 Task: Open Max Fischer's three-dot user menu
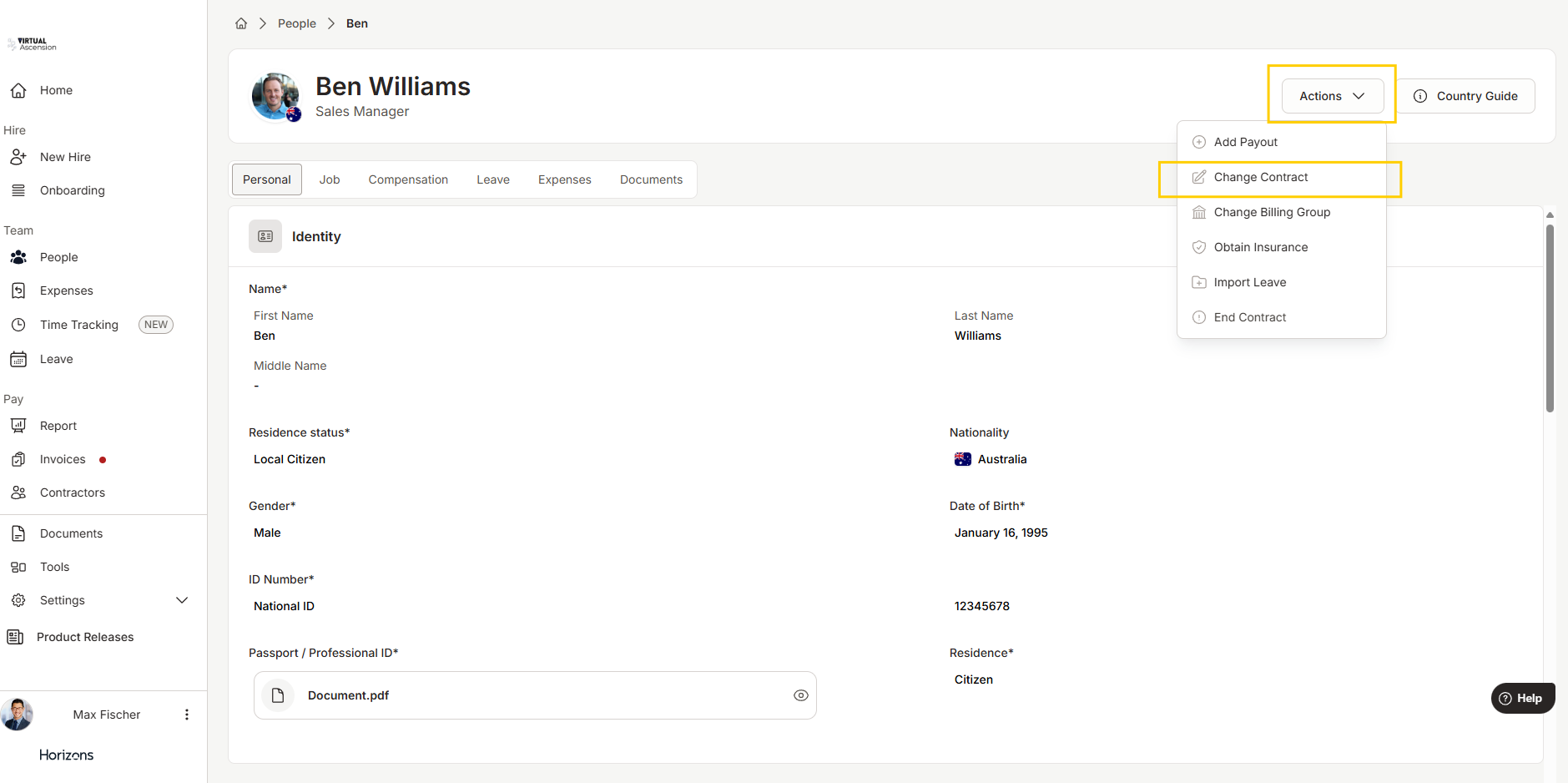pos(187,715)
